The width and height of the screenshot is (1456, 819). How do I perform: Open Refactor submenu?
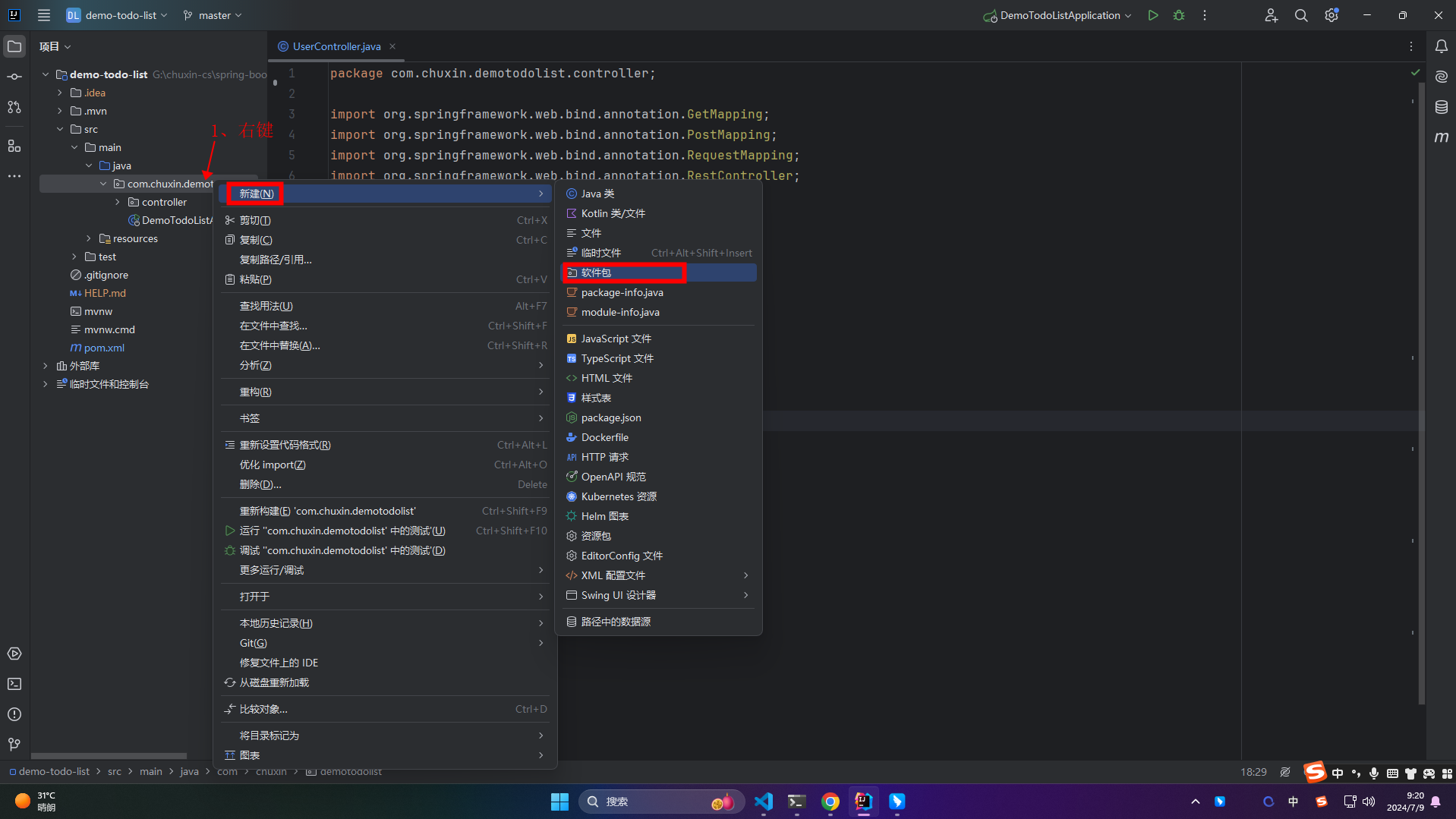point(385,392)
